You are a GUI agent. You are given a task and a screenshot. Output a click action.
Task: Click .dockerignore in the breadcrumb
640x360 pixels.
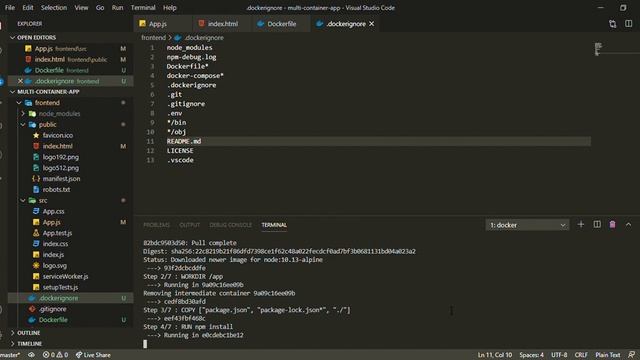[204, 38]
